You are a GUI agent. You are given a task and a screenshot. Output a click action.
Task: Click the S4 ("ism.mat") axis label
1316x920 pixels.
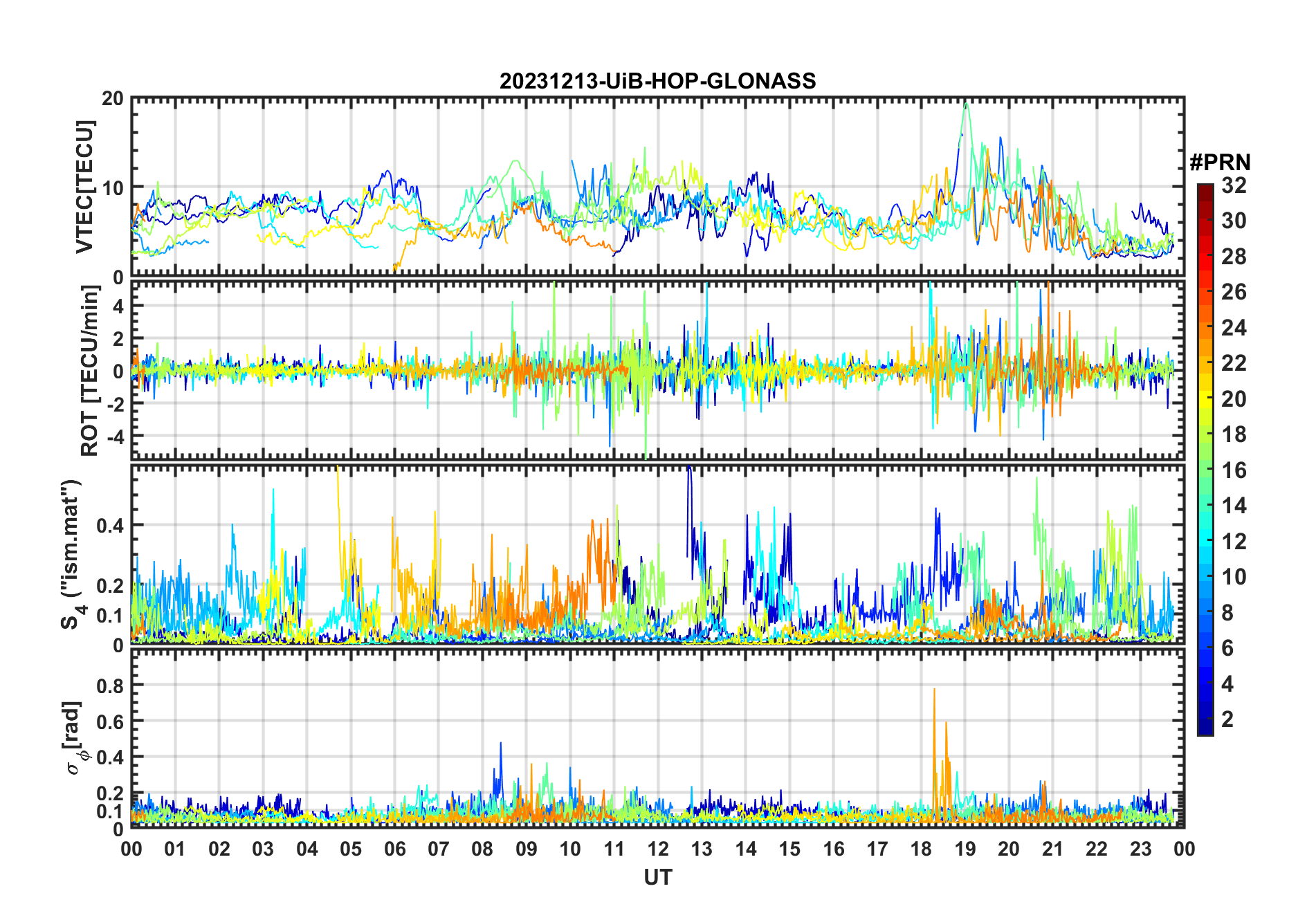coord(72,555)
